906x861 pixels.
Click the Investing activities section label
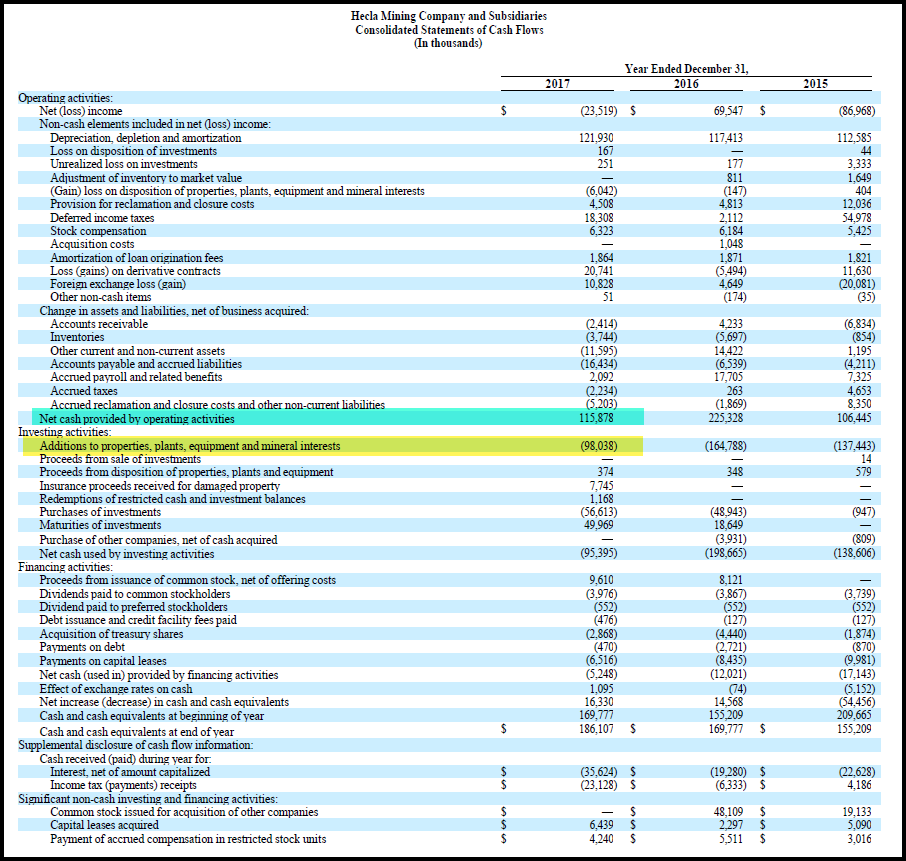pyautogui.click(x=65, y=432)
